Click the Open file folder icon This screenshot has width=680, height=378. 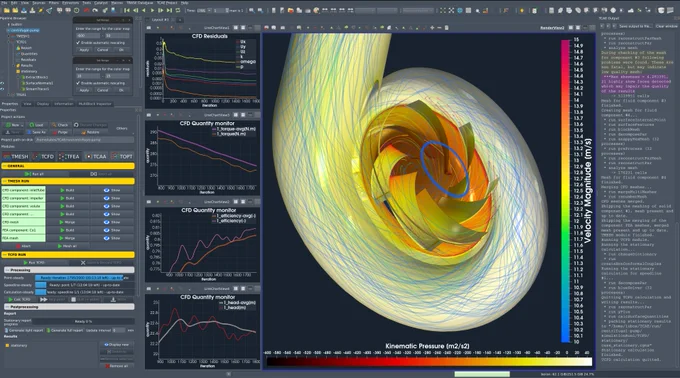[6, 10]
